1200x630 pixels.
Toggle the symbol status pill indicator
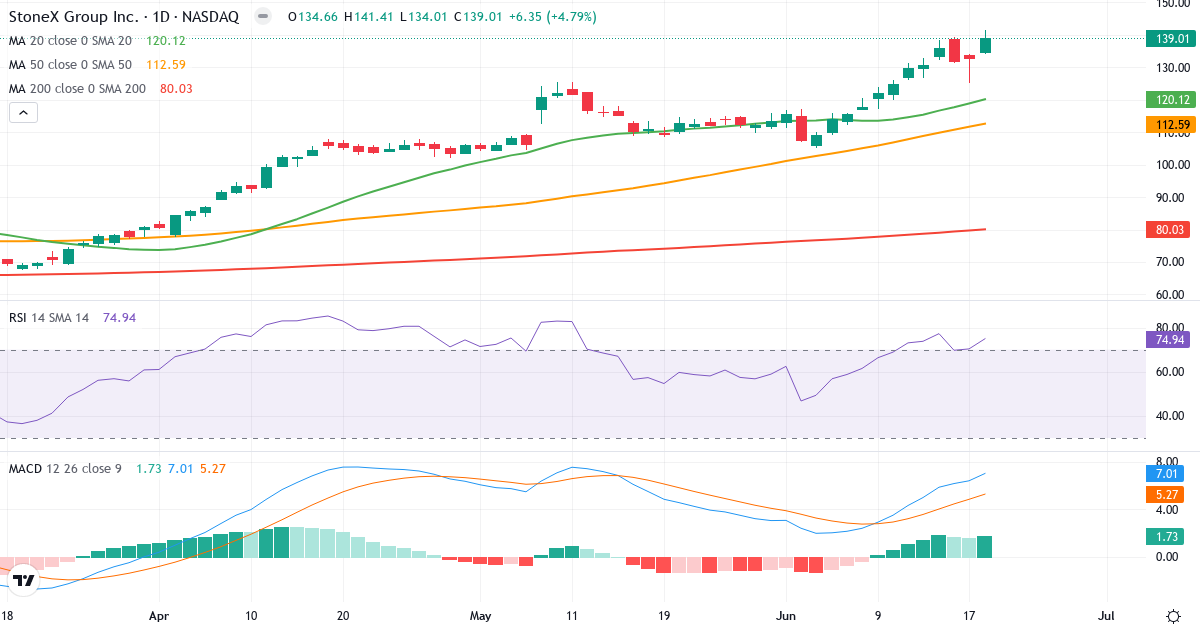pyautogui.click(x=262, y=17)
